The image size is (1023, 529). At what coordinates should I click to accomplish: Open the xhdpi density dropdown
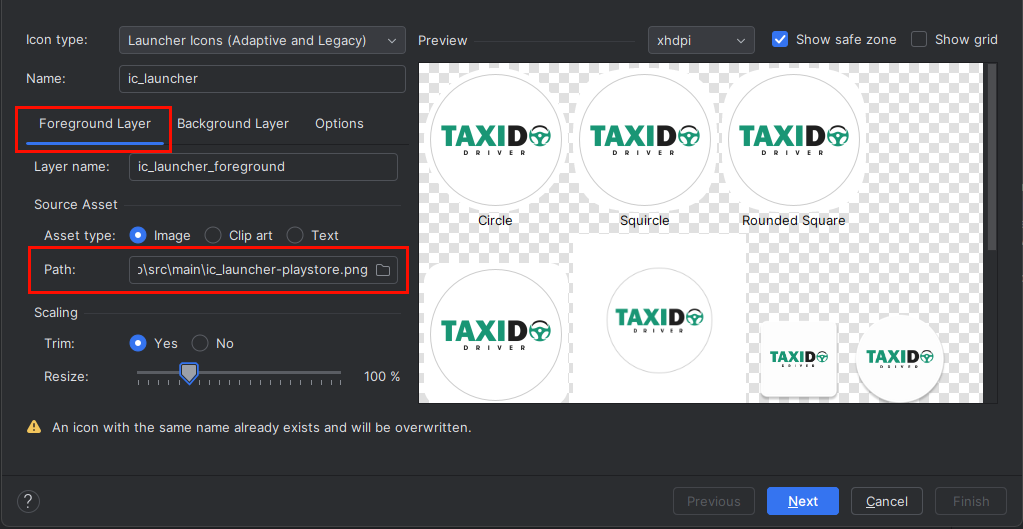pyautogui.click(x=700, y=40)
